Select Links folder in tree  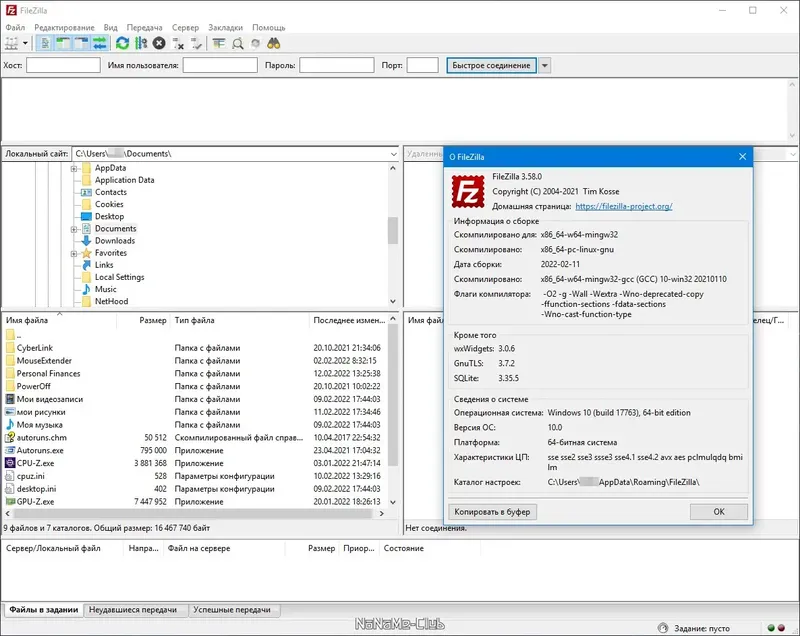click(x=104, y=265)
